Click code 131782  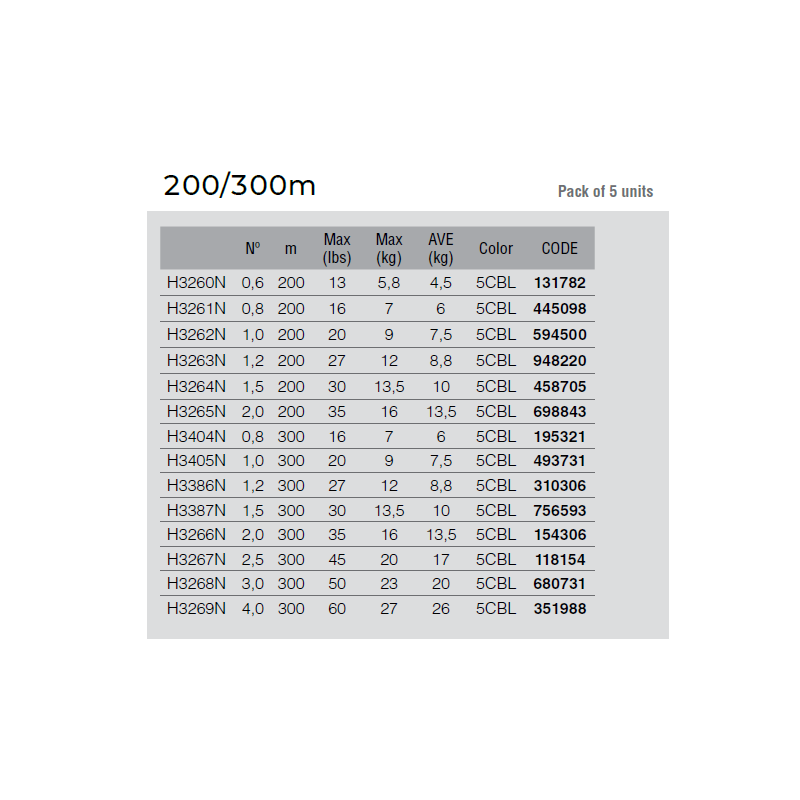560,283
